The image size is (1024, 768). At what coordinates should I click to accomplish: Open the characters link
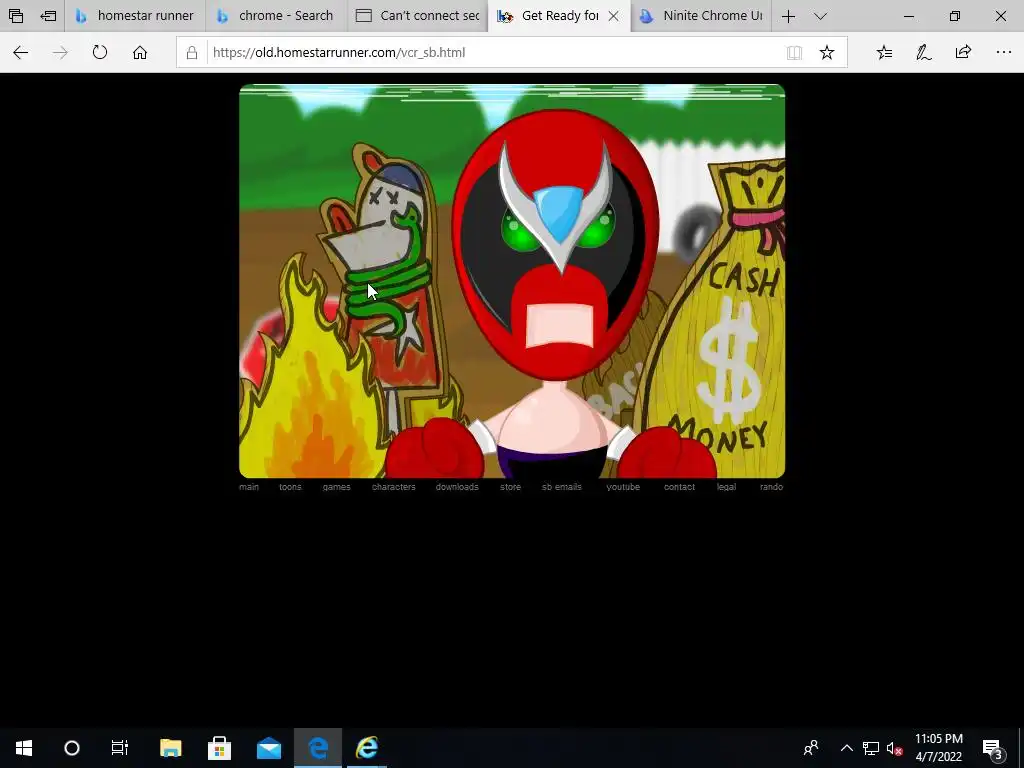click(394, 487)
